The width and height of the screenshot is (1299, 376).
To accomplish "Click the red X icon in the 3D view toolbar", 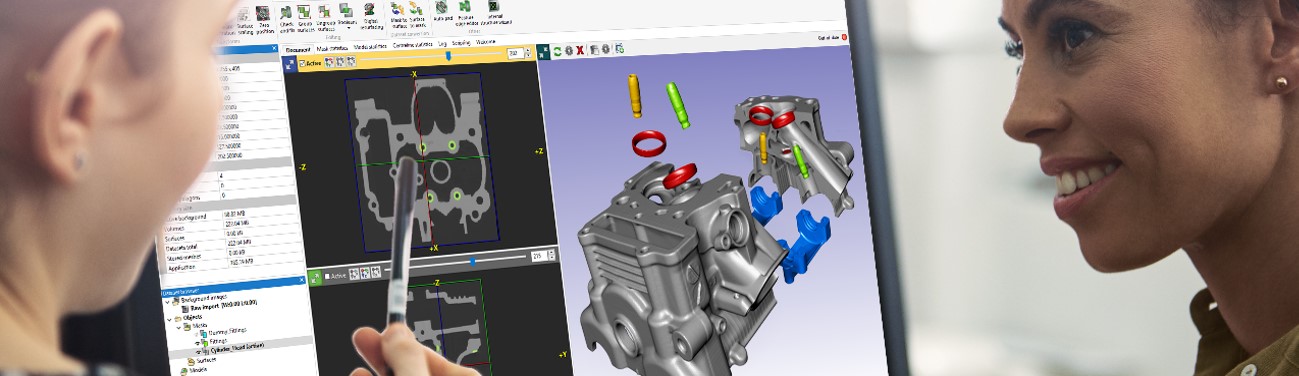I will (581, 50).
